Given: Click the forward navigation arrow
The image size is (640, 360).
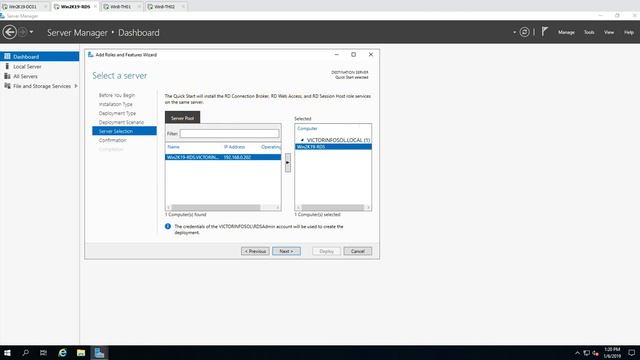Looking at the screenshot, I should (x=23, y=32).
